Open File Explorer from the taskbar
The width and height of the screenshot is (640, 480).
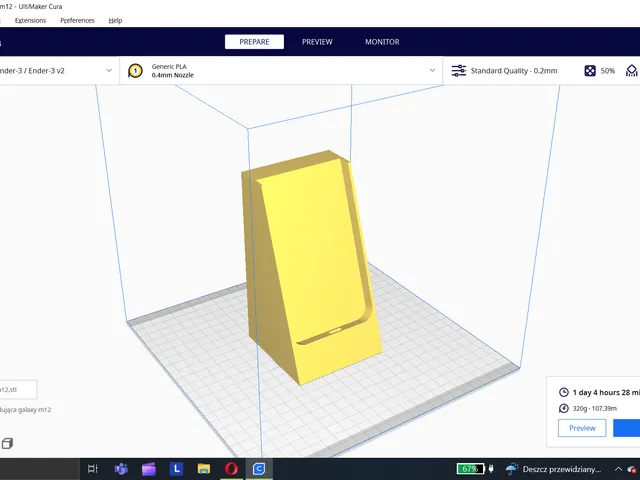tap(204, 469)
